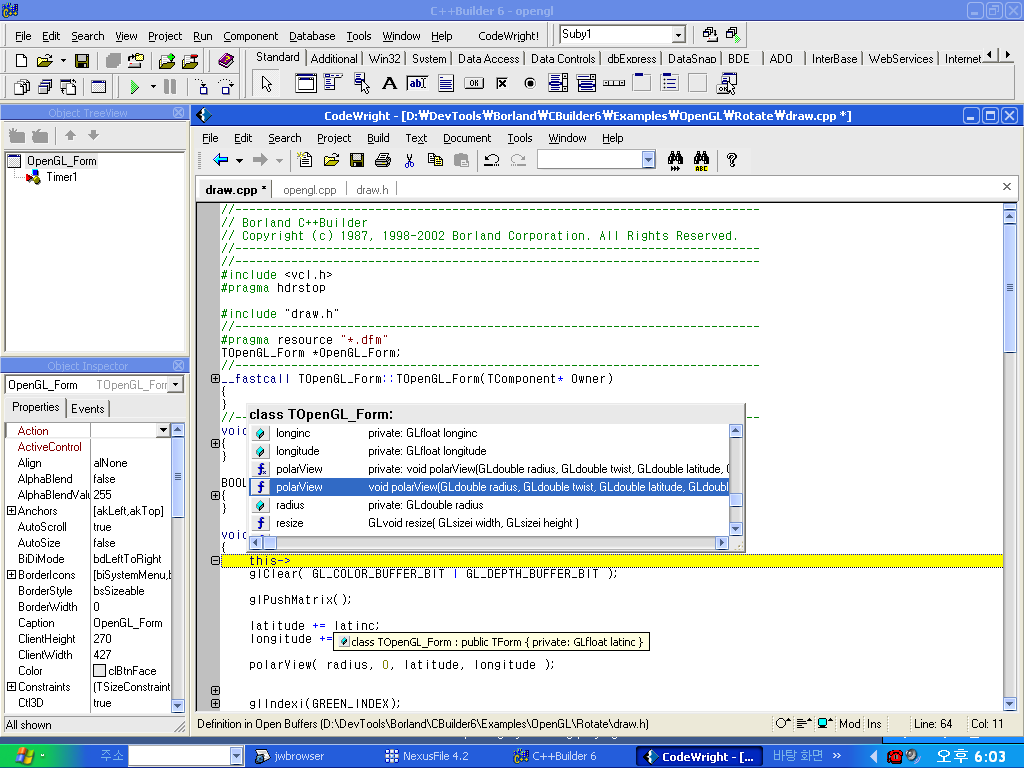
Task: Click the Cut scissors icon
Action: (409, 160)
